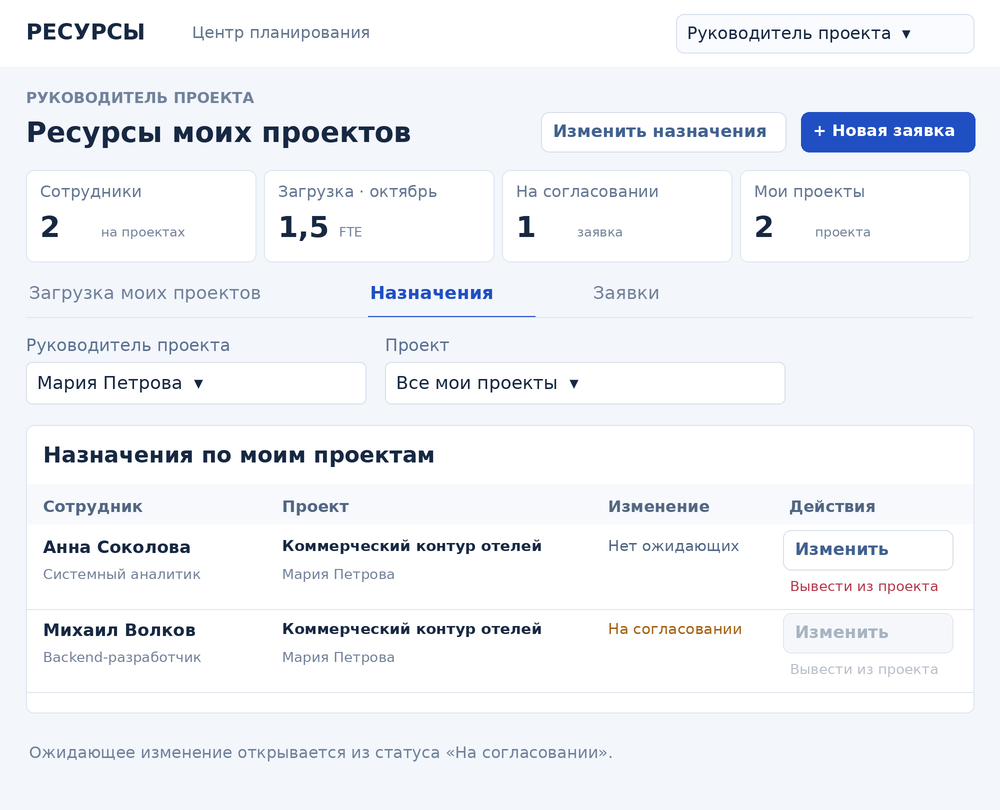Screen dimensions: 1000x810
Task: Open the 'Все мои проекты' project filter
Action: [585, 383]
